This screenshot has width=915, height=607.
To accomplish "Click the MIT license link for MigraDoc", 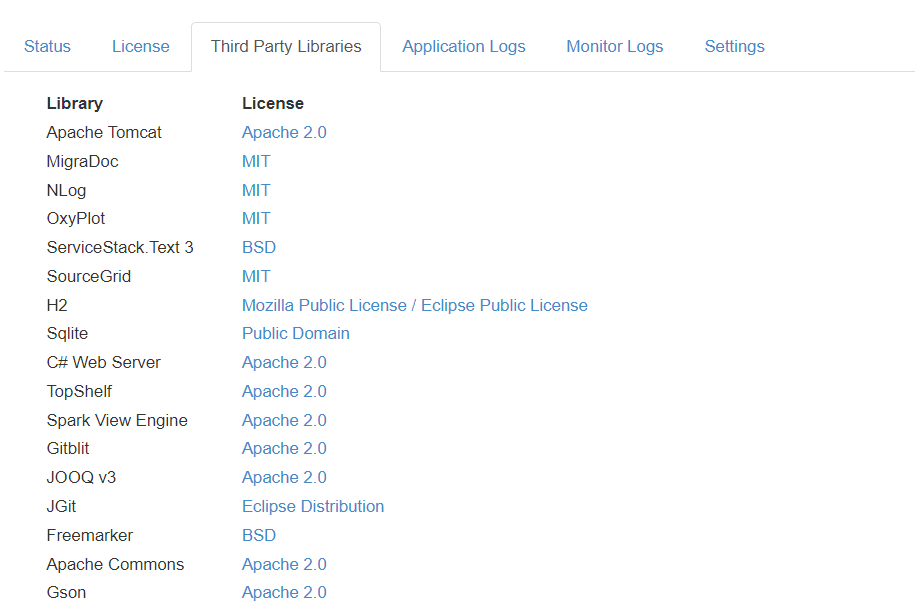I will (x=256, y=161).
